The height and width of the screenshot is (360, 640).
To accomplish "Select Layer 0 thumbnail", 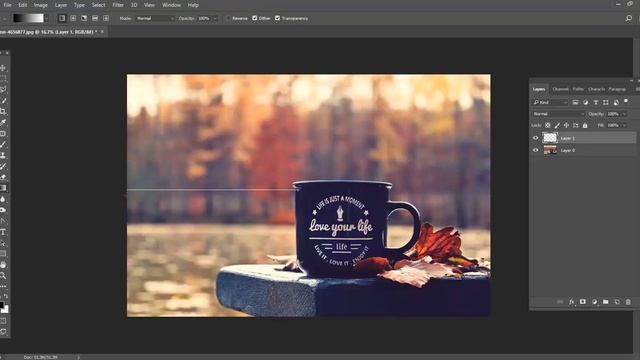I will point(550,150).
